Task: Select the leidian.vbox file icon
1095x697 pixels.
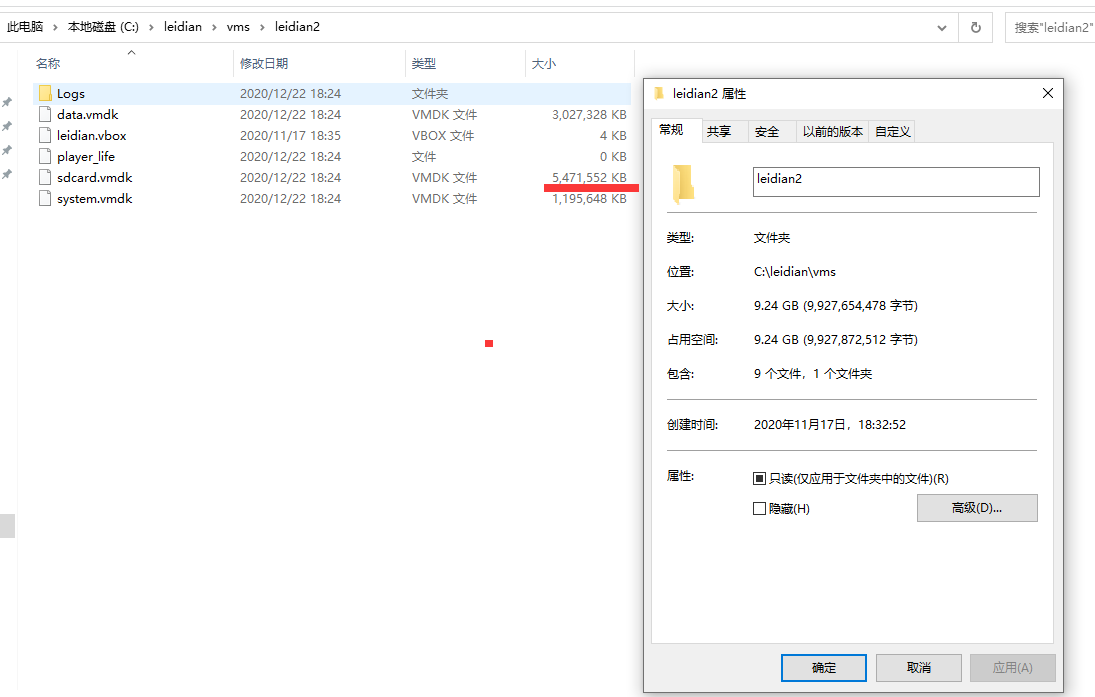Action: [45, 135]
